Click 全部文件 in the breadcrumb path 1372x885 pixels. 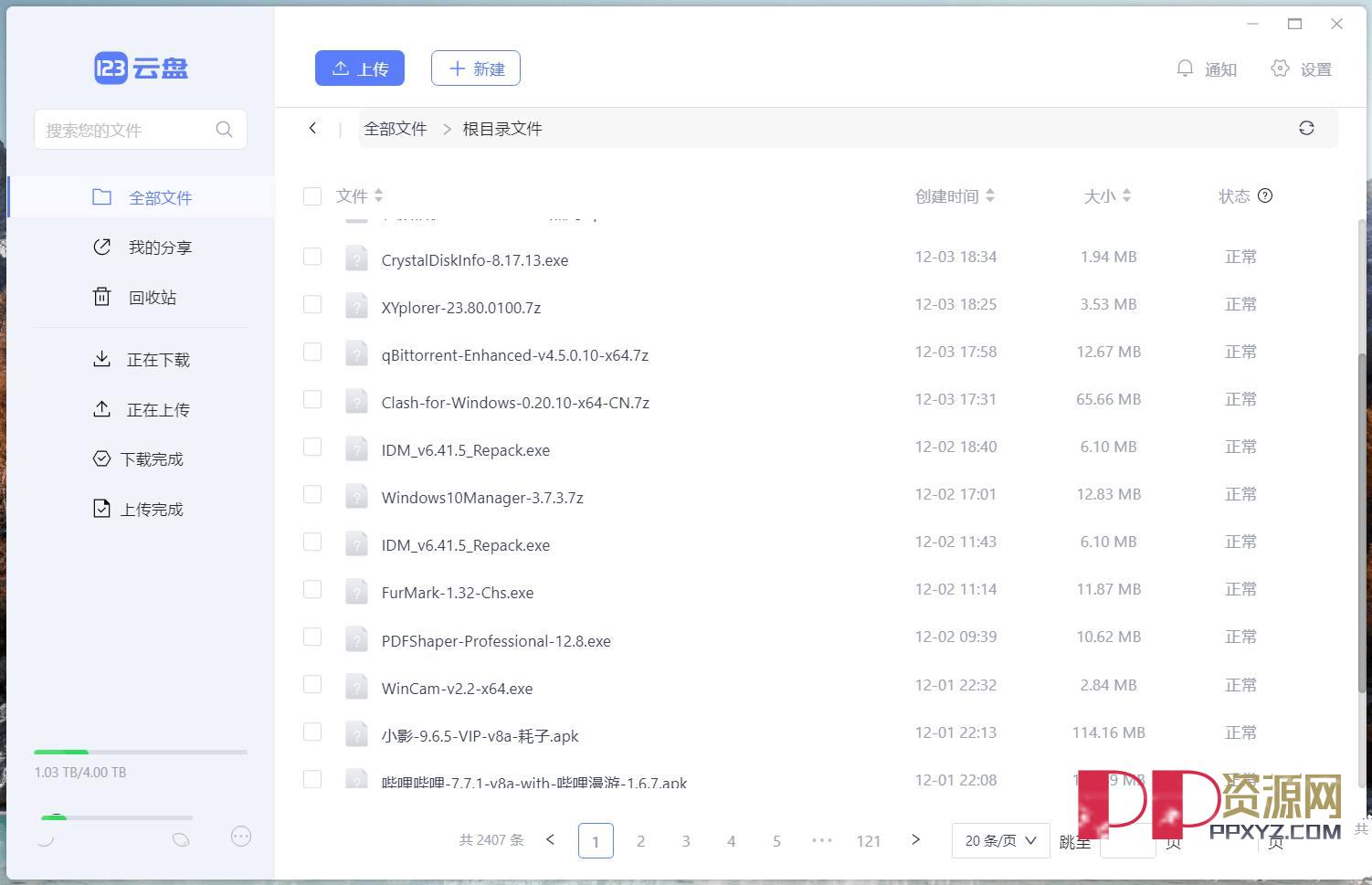(x=396, y=129)
